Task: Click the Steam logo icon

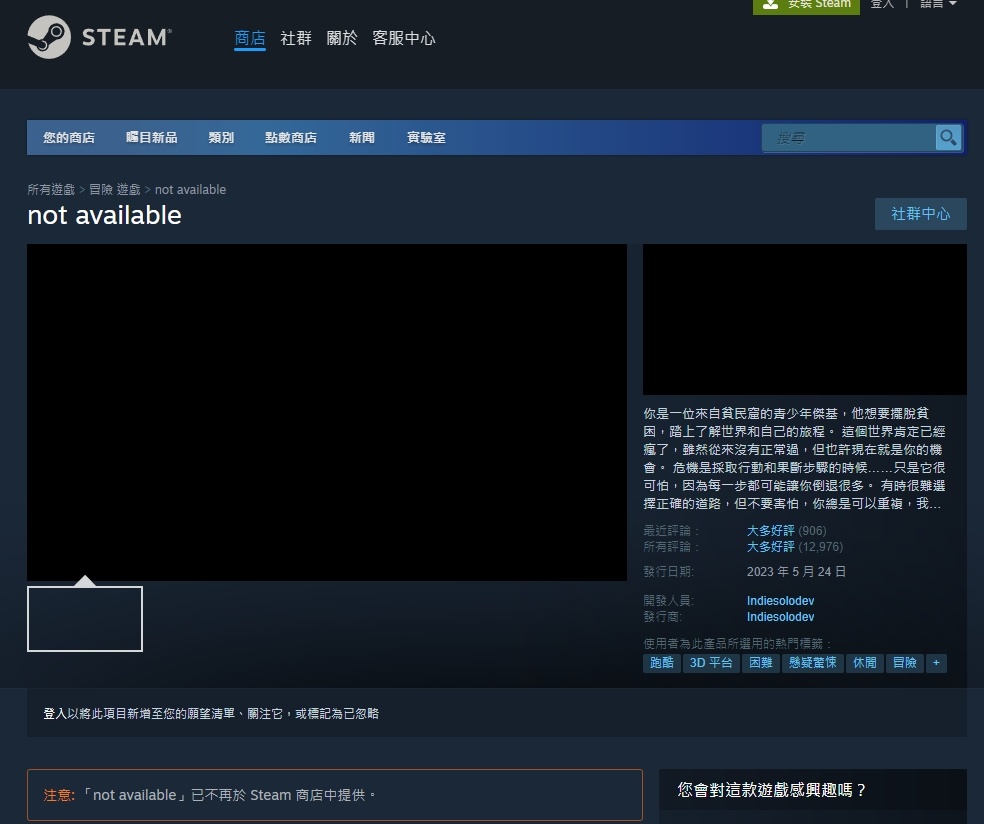Action: point(49,37)
